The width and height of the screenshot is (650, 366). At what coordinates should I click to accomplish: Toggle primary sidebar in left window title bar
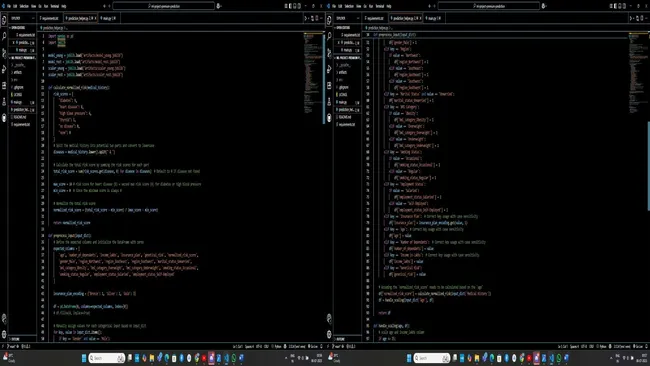pyautogui.click(x=290, y=6)
